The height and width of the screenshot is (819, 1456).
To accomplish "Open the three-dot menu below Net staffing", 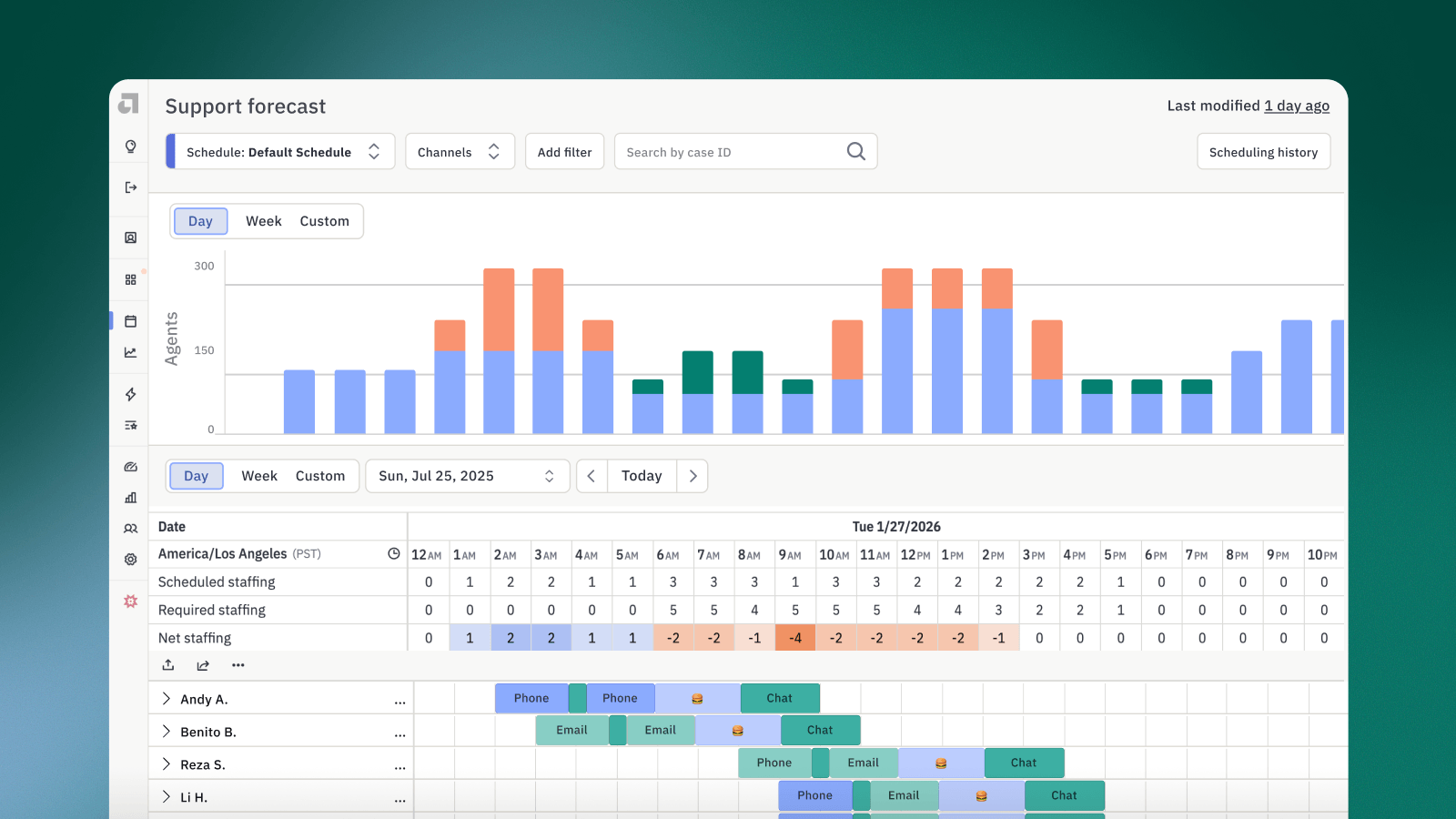I will [238, 665].
